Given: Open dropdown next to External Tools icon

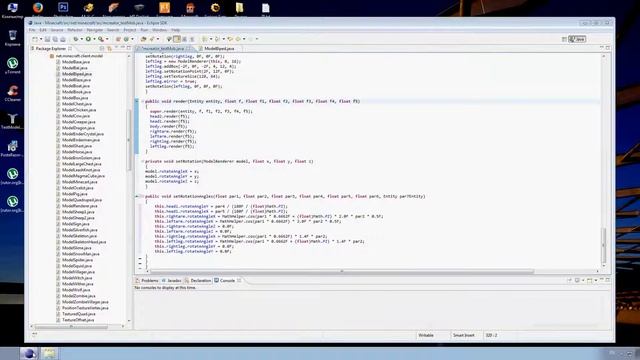Looking at the screenshot, I should click(107, 39).
